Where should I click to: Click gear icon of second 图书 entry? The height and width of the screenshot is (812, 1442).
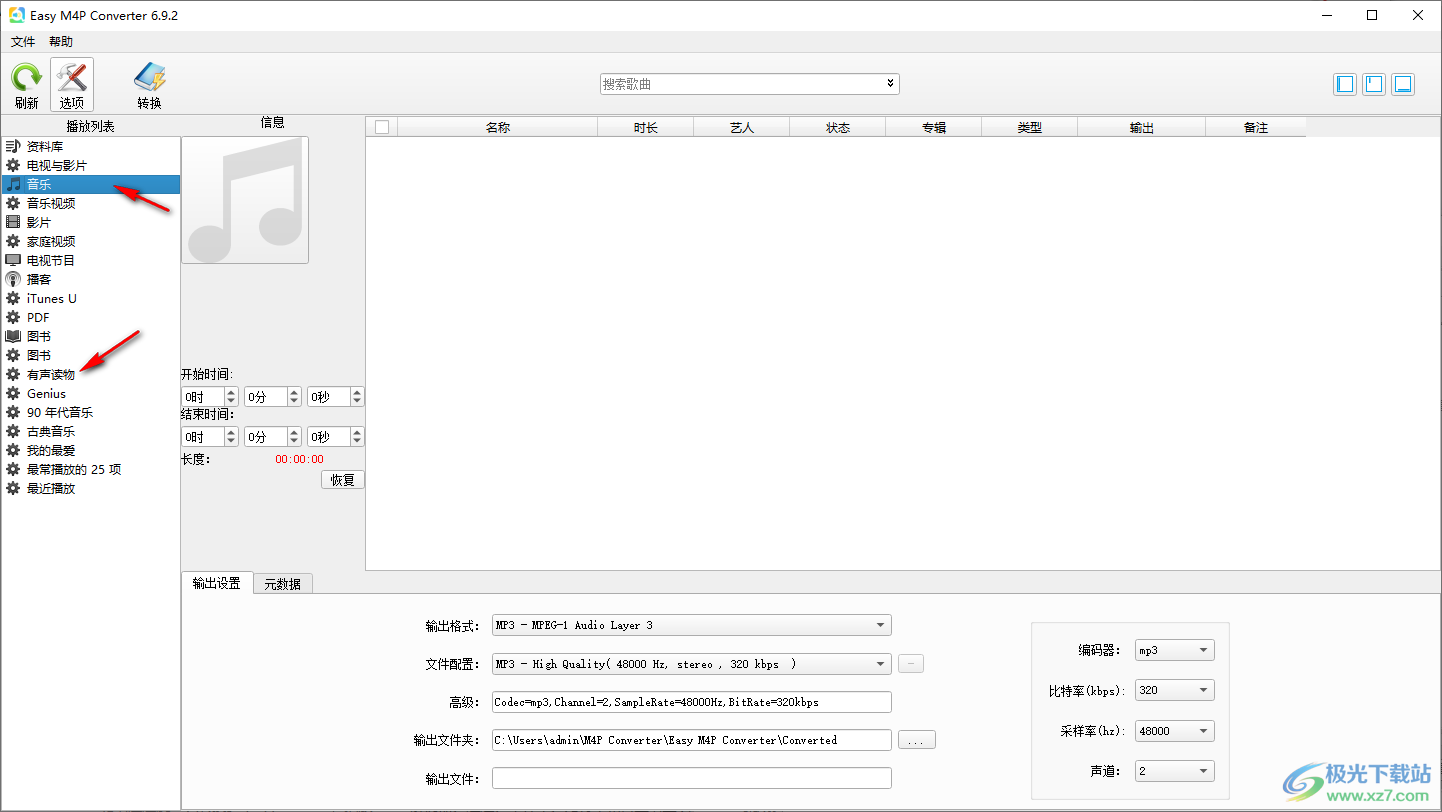click(x=13, y=355)
